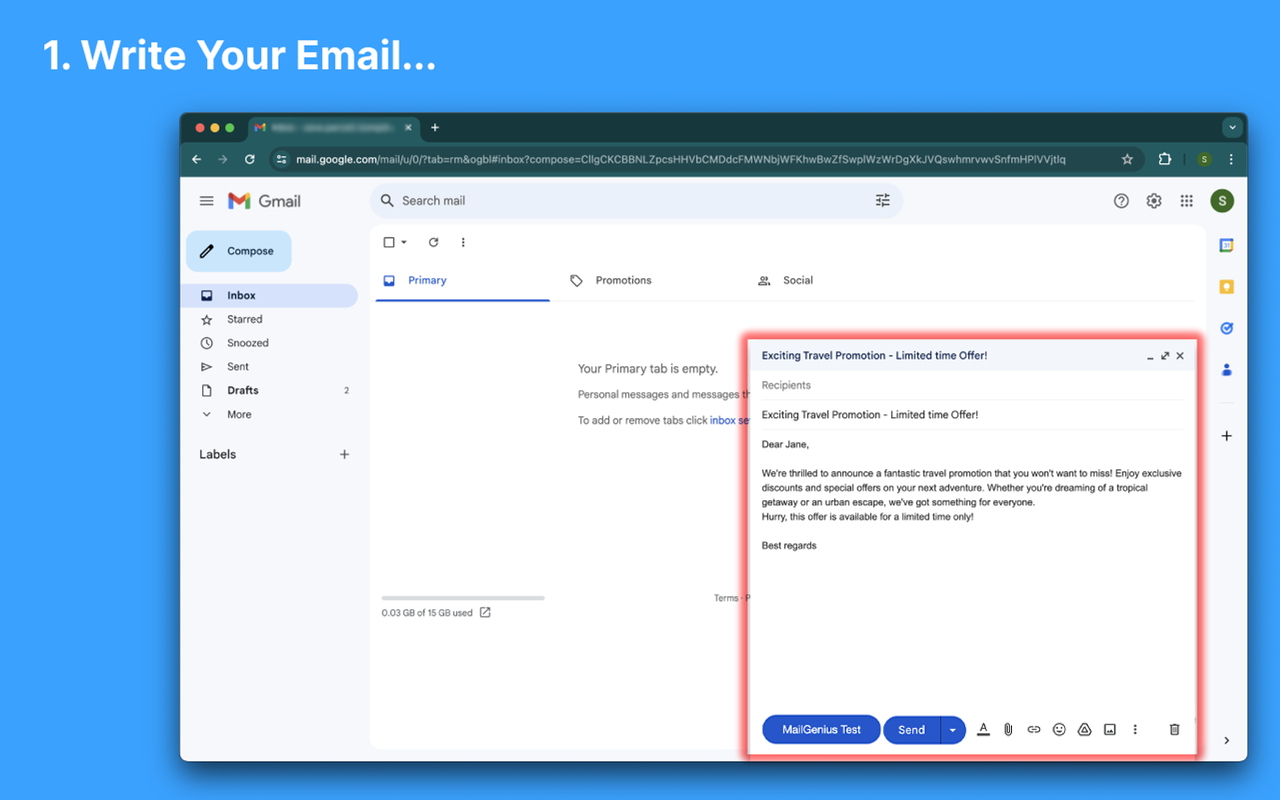Insert a photo into the message
1280x800 pixels.
1109,729
